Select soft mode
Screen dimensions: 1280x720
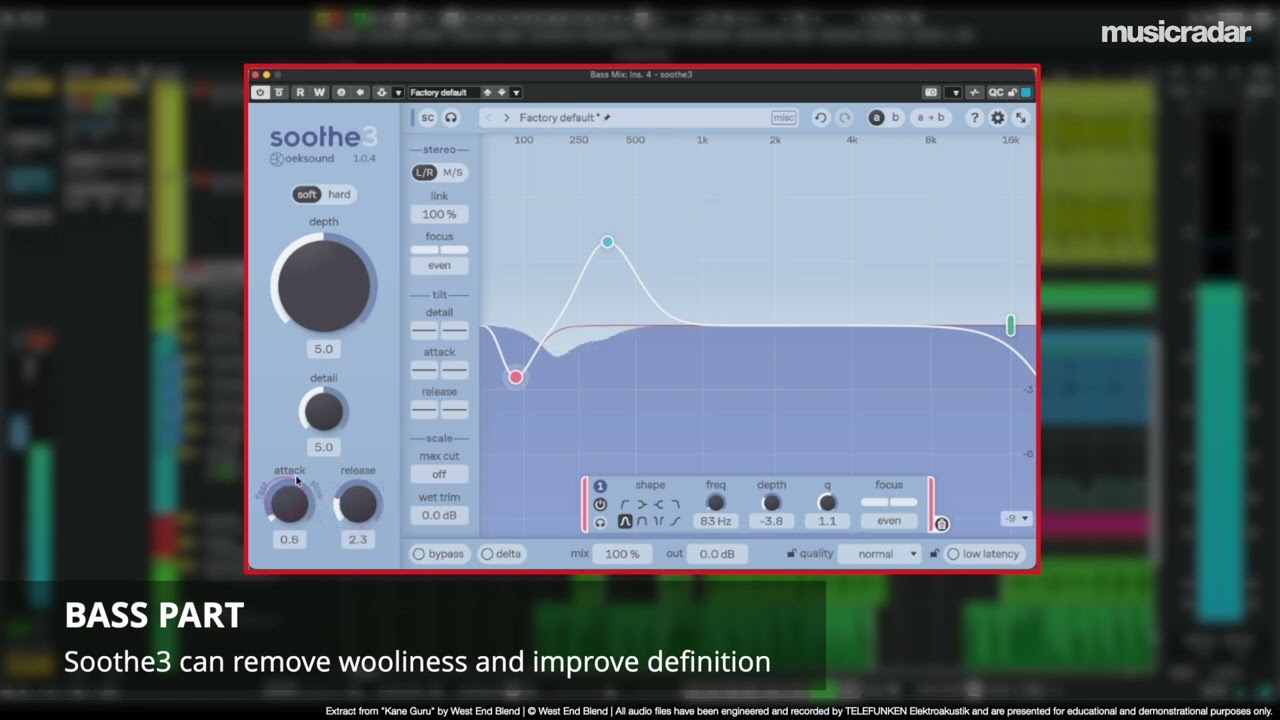307,195
